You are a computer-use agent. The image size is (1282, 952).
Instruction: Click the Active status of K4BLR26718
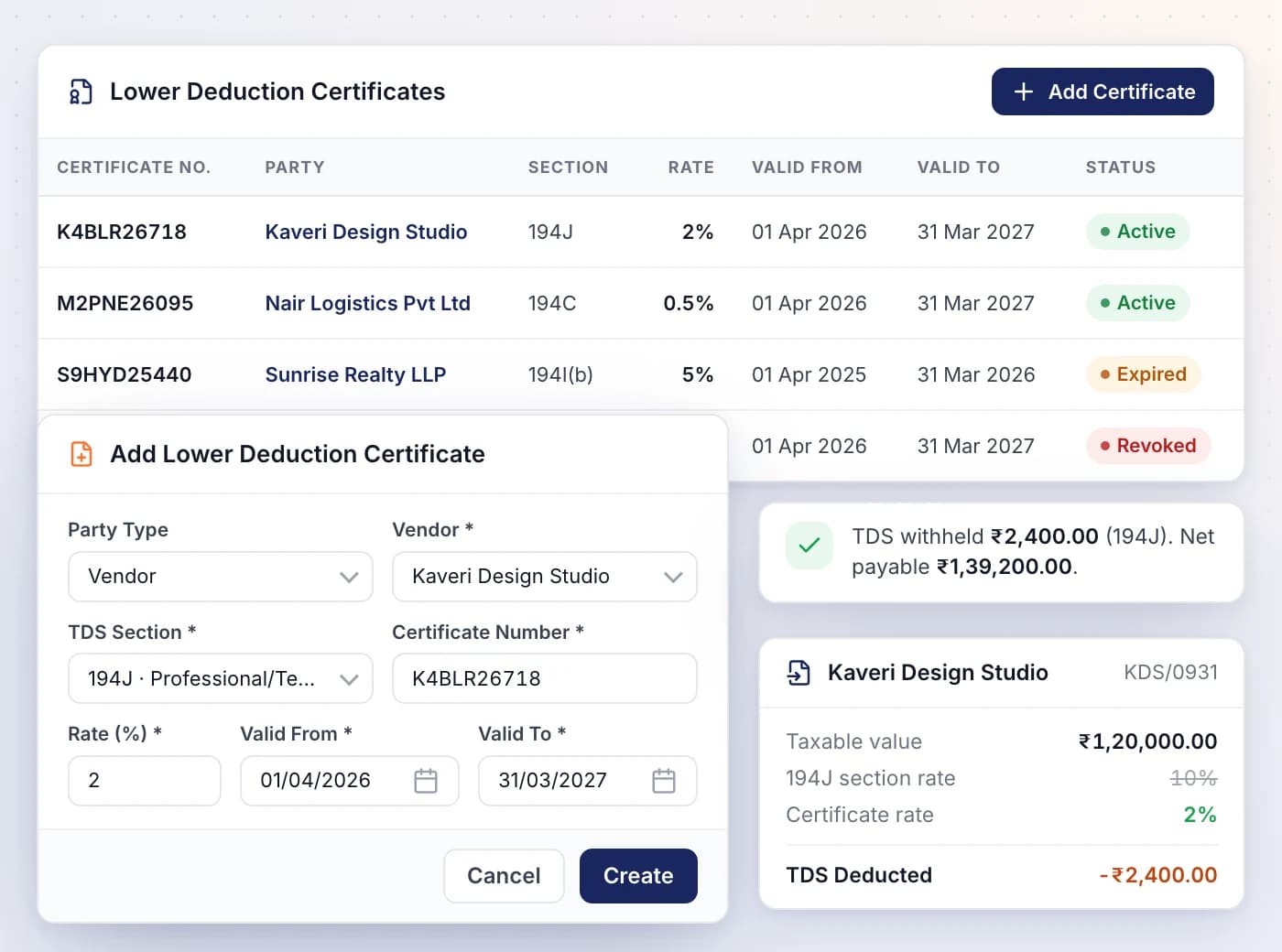[x=1138, y=232]
